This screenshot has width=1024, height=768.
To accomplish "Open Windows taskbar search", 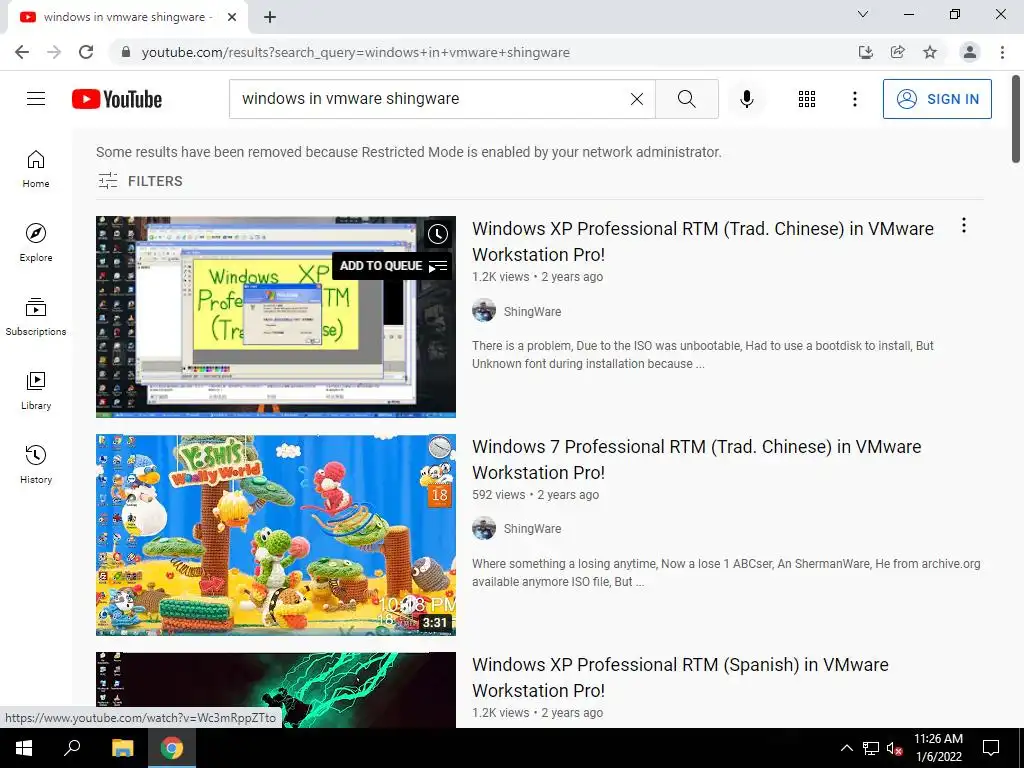I will pyautogui.click(x=72, y=748).
